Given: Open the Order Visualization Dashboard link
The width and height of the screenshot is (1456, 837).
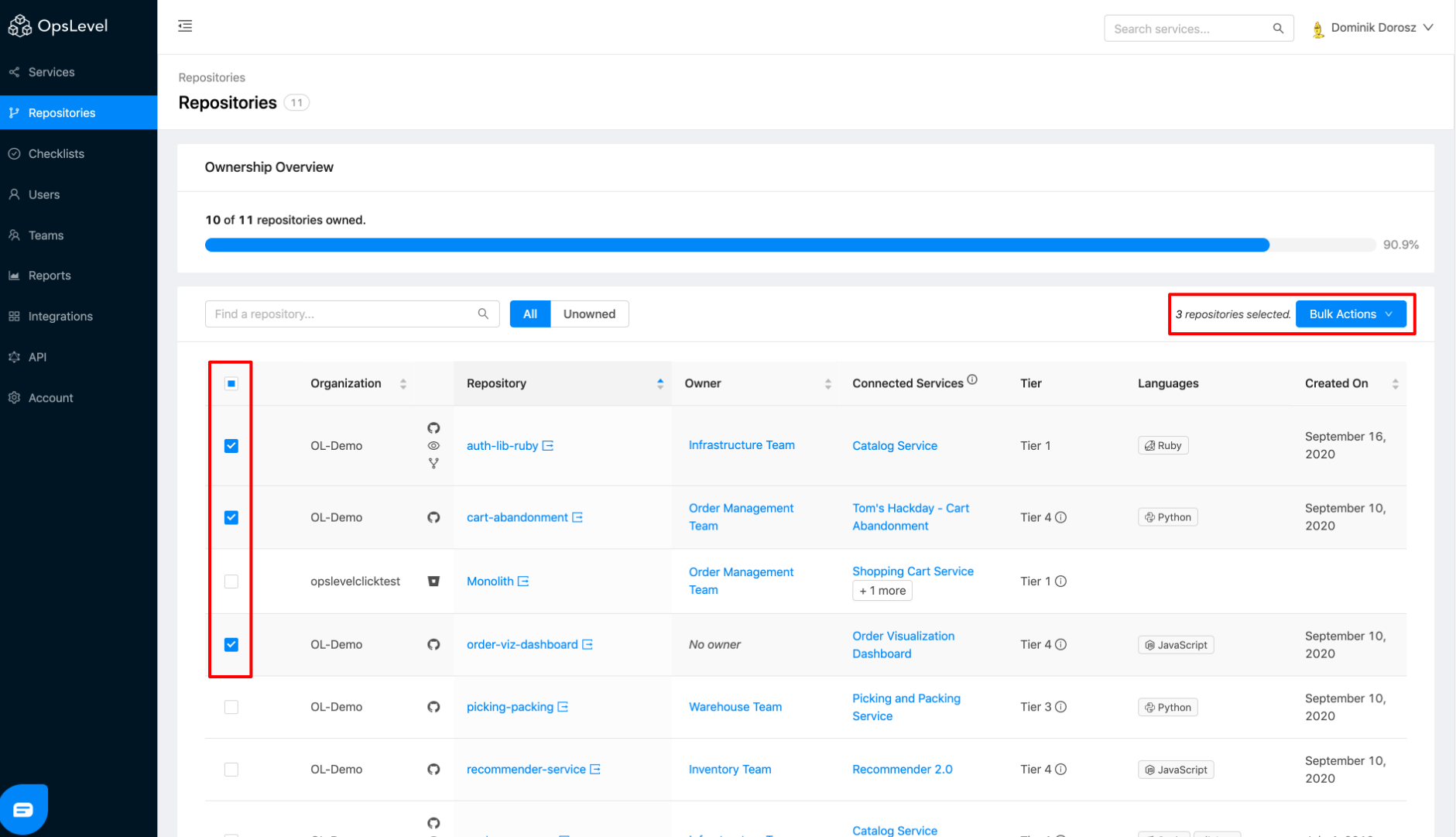Looking at the screenshot, I should (903, 645).
